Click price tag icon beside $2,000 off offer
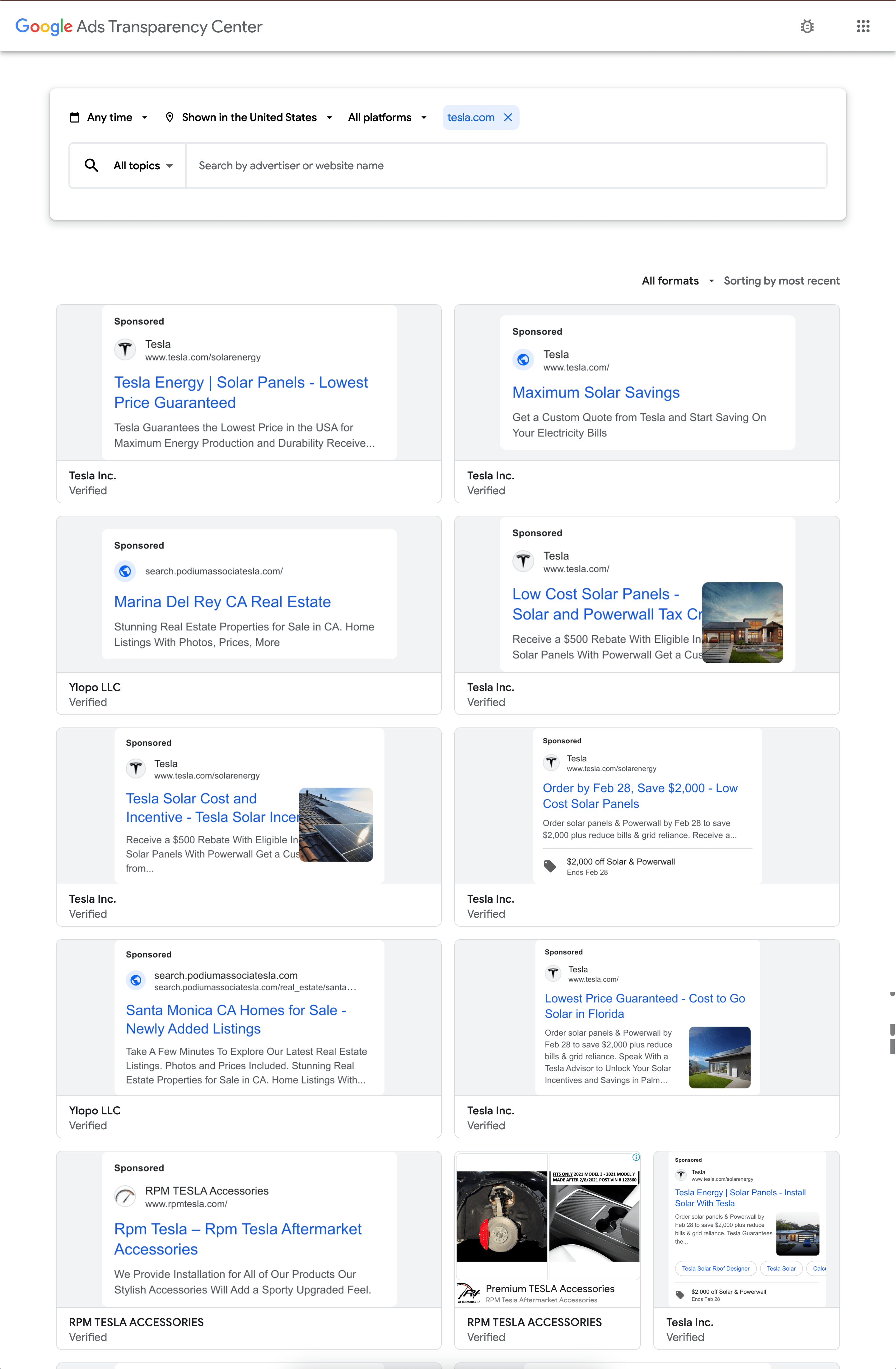Image resolution: width=896 pixels, height=1369 pixels. pyautogui.click(x=550, y=866)
